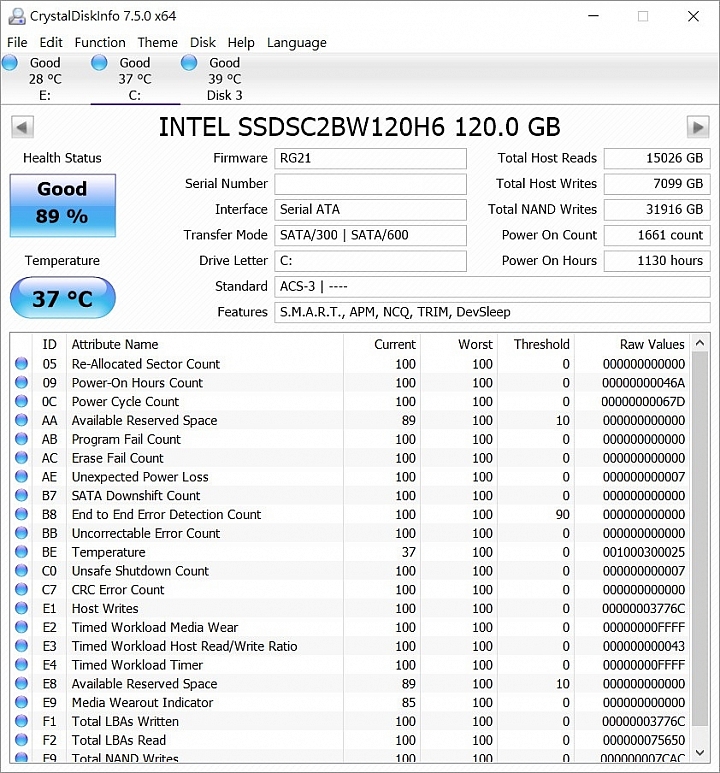Click status dot for Unexpected Power Loss

tap(21, 477)
